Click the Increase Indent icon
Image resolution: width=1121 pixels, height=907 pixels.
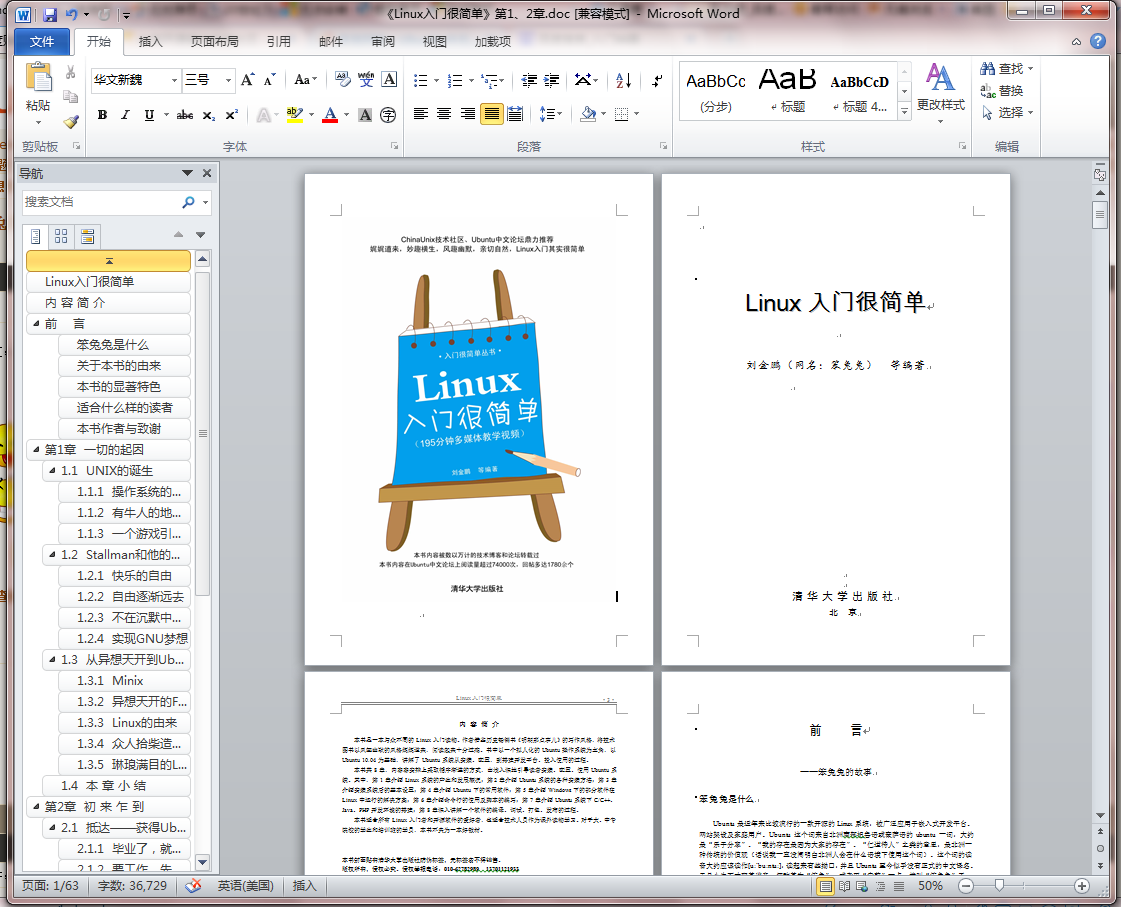(x=551, y=80)
